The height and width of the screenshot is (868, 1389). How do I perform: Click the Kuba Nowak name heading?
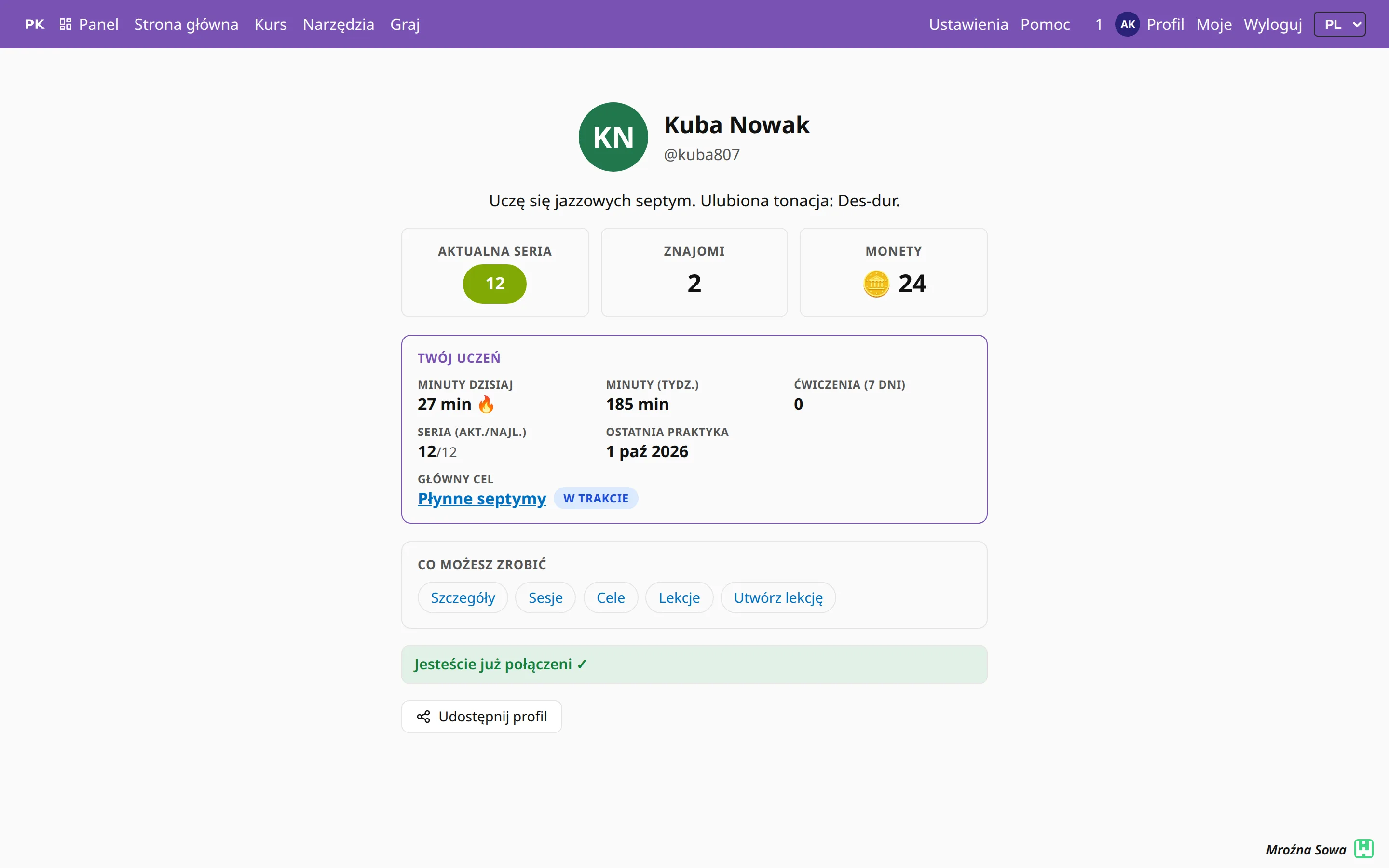pyautogui.click(x=736, y=124)
